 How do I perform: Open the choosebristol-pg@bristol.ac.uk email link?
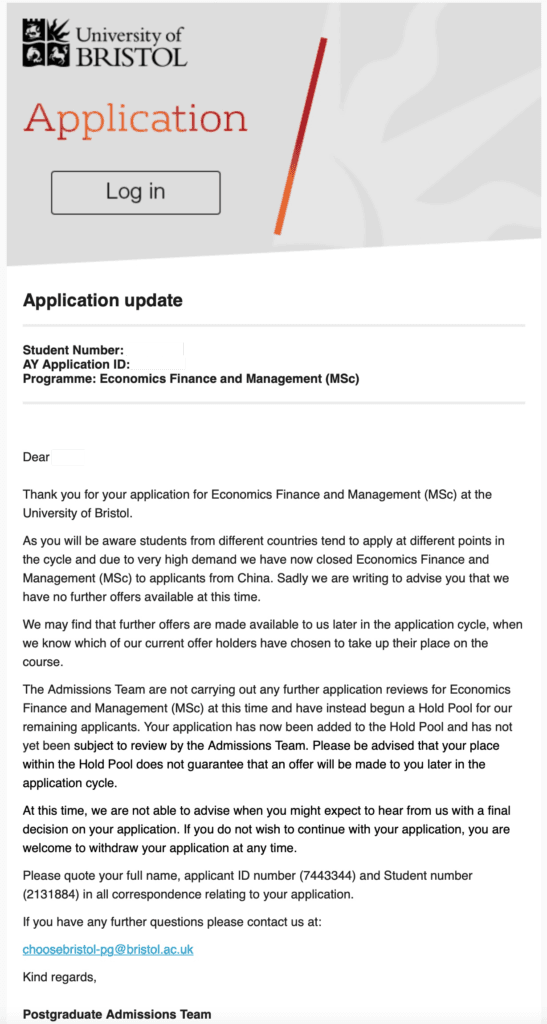[x=108, y=949]
